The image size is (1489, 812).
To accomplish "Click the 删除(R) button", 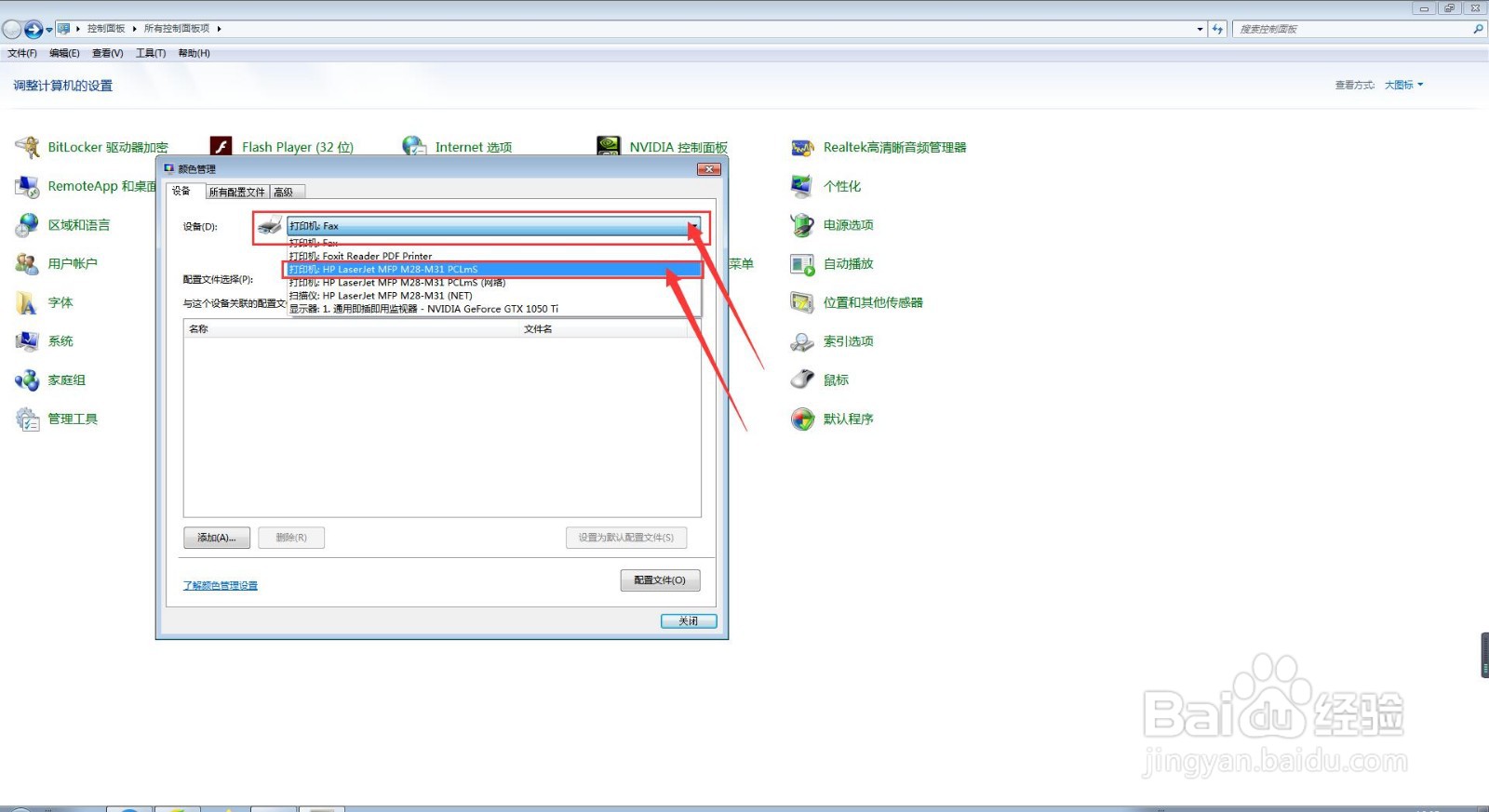I will tap(291, 538).
